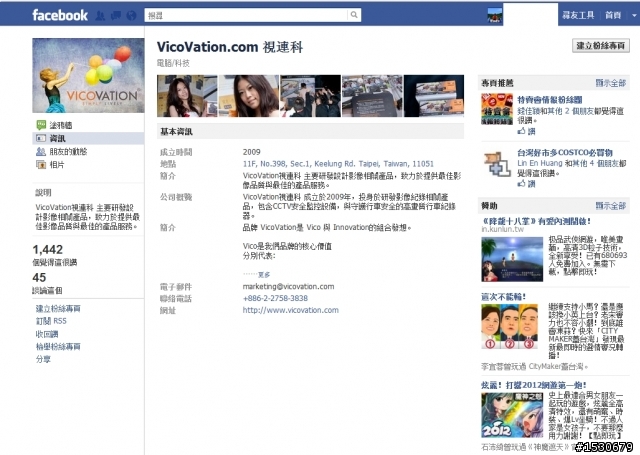Open the second sponsored ad title link

(504, 297)
